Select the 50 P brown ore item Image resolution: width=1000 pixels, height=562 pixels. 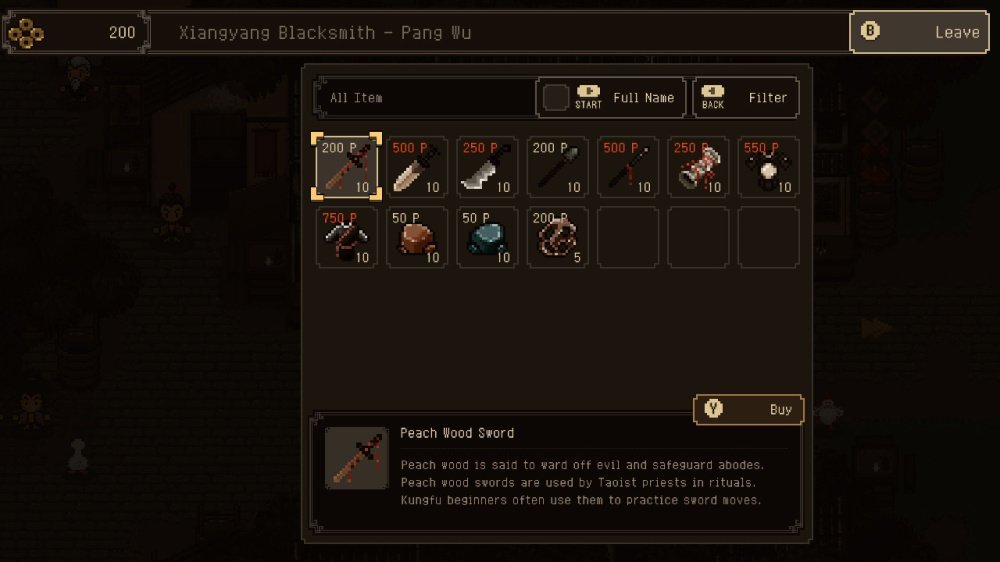416,237
